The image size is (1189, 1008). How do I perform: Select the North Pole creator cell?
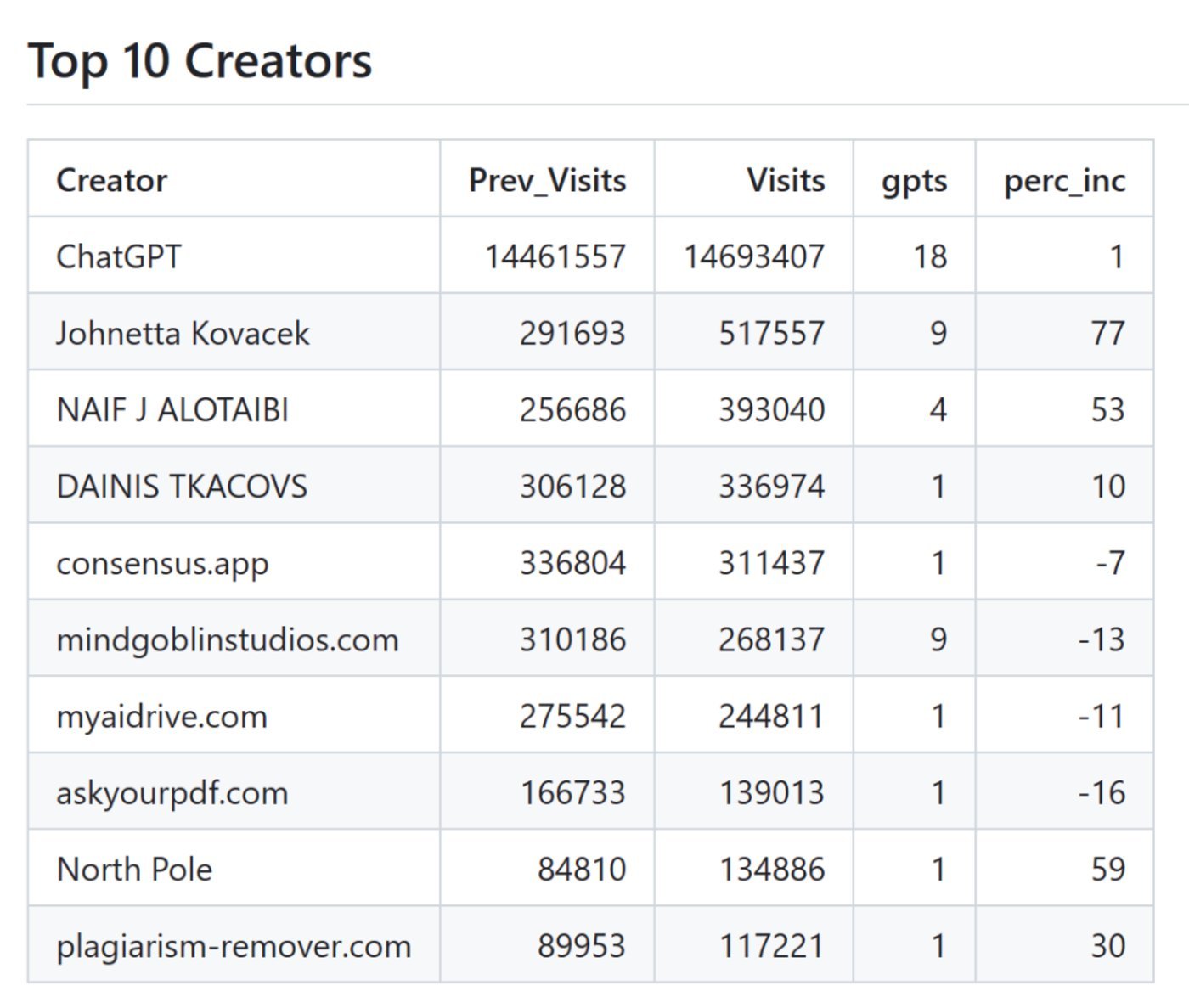click(x=134, y=869)
